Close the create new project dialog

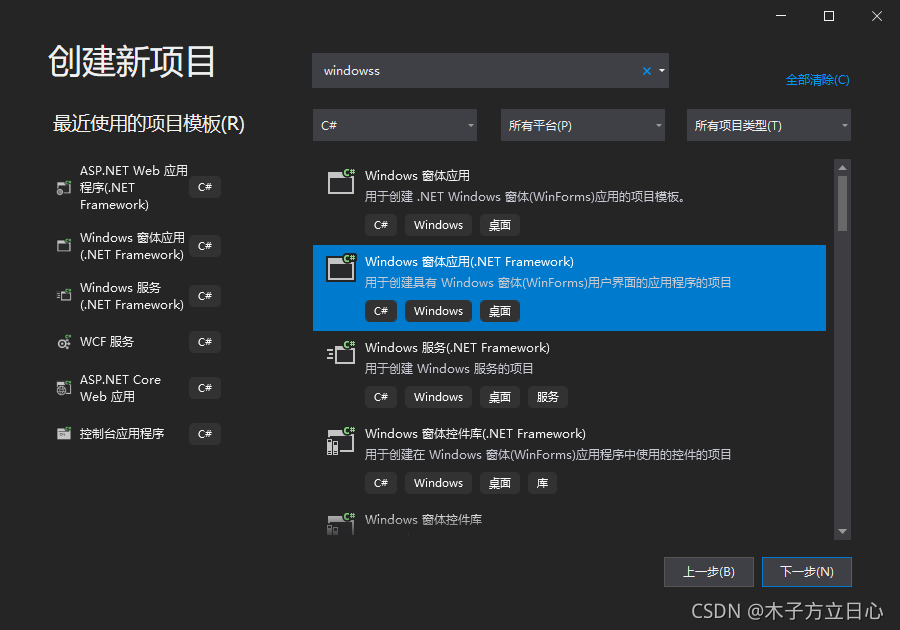pos(877,16)
